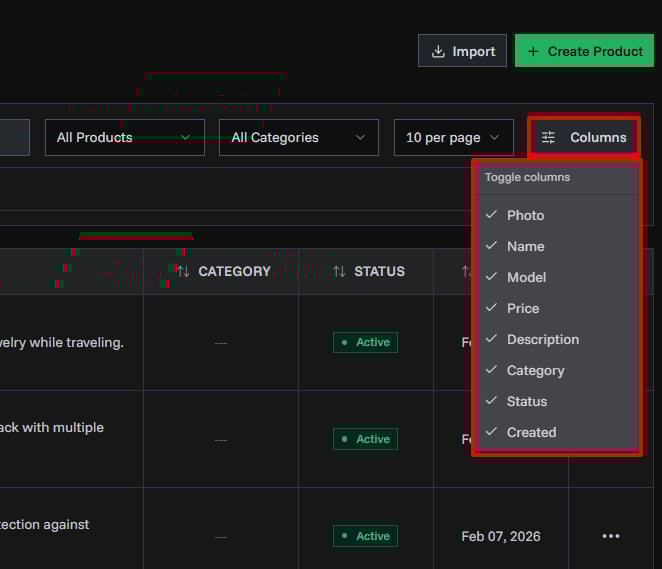
Task: Click the Feb 07, 2026 date cell
Action: 501,536
